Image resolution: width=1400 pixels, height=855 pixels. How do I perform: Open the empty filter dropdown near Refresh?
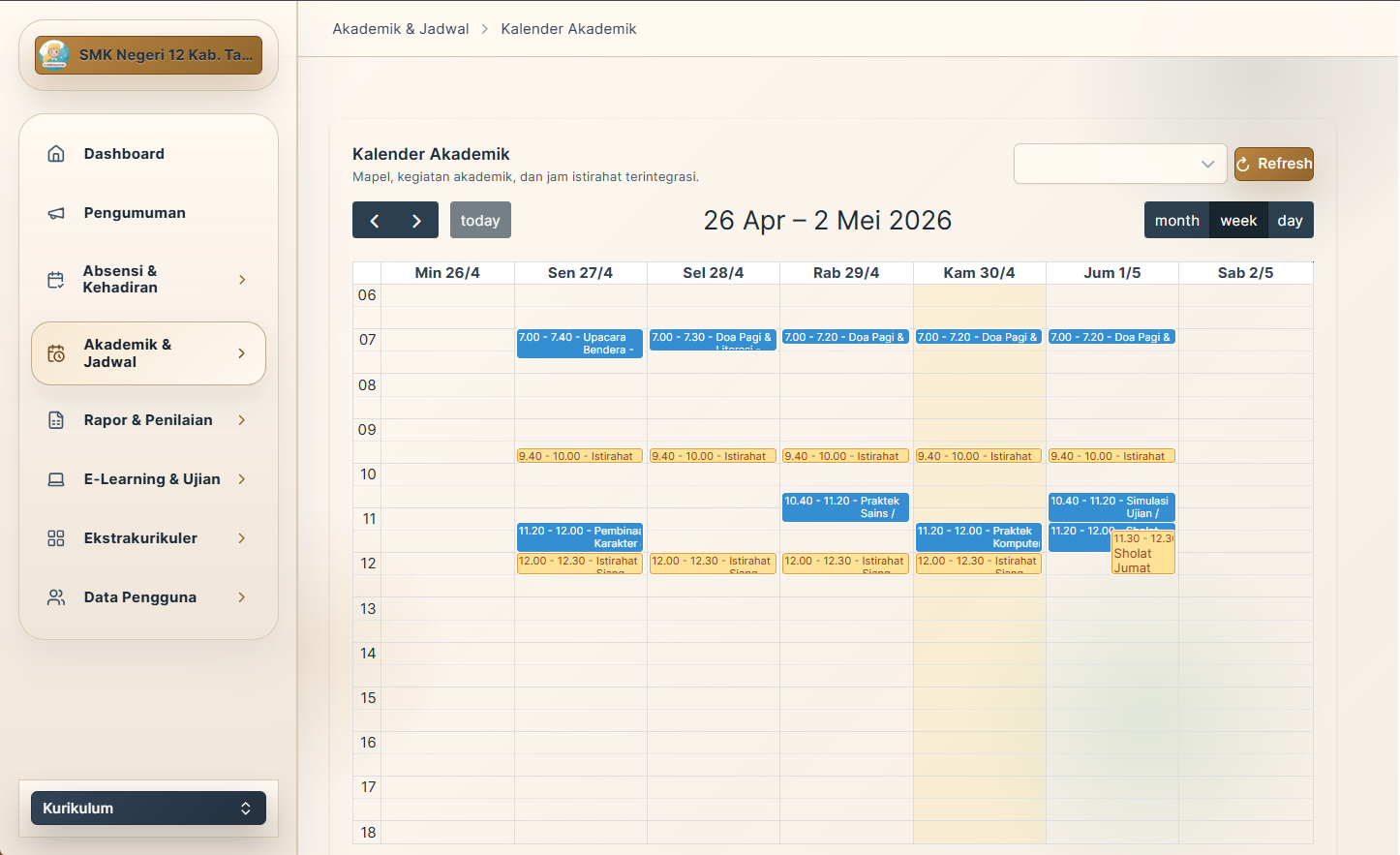1119,164
